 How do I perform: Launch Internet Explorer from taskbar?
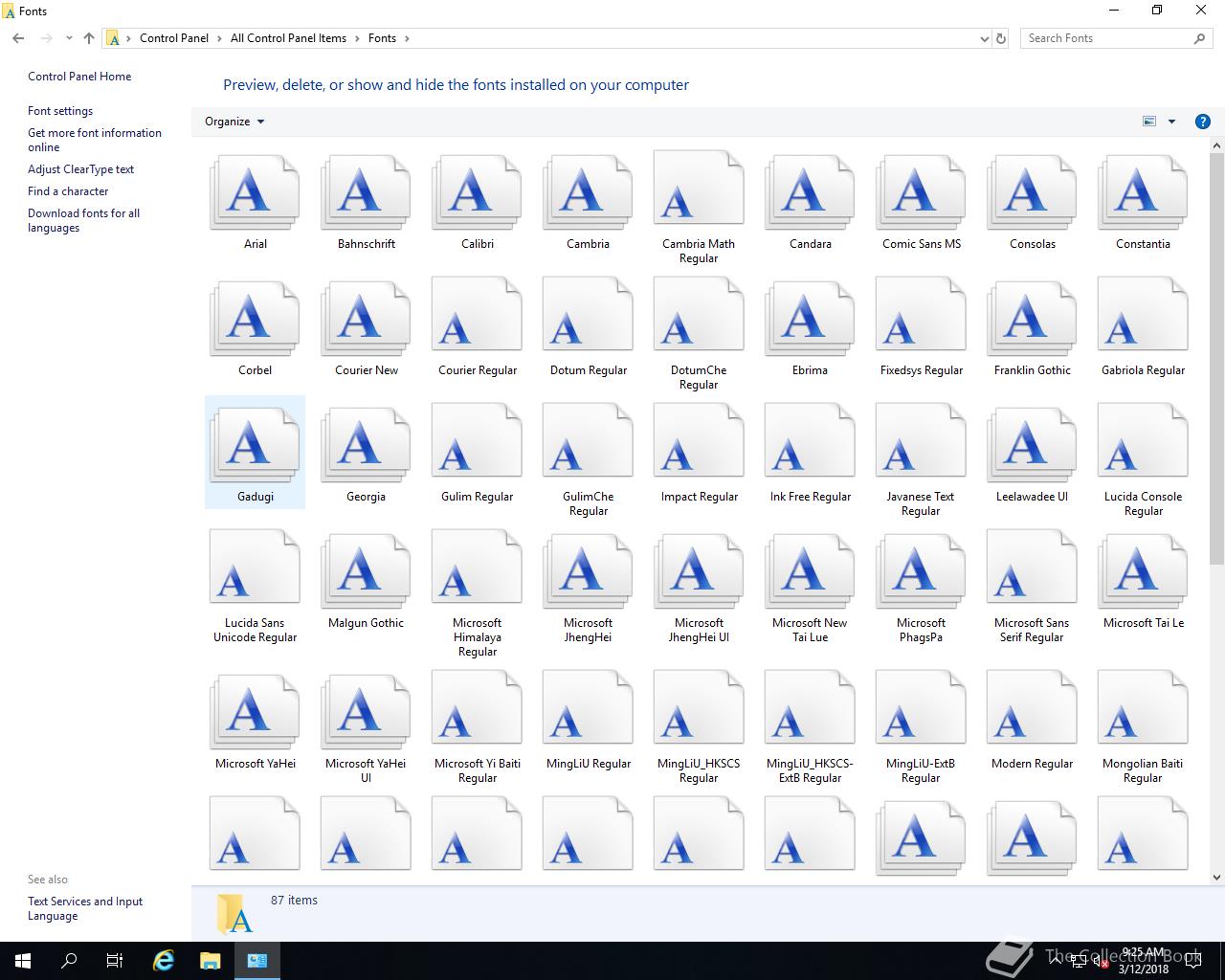click(x=165, y=961)
